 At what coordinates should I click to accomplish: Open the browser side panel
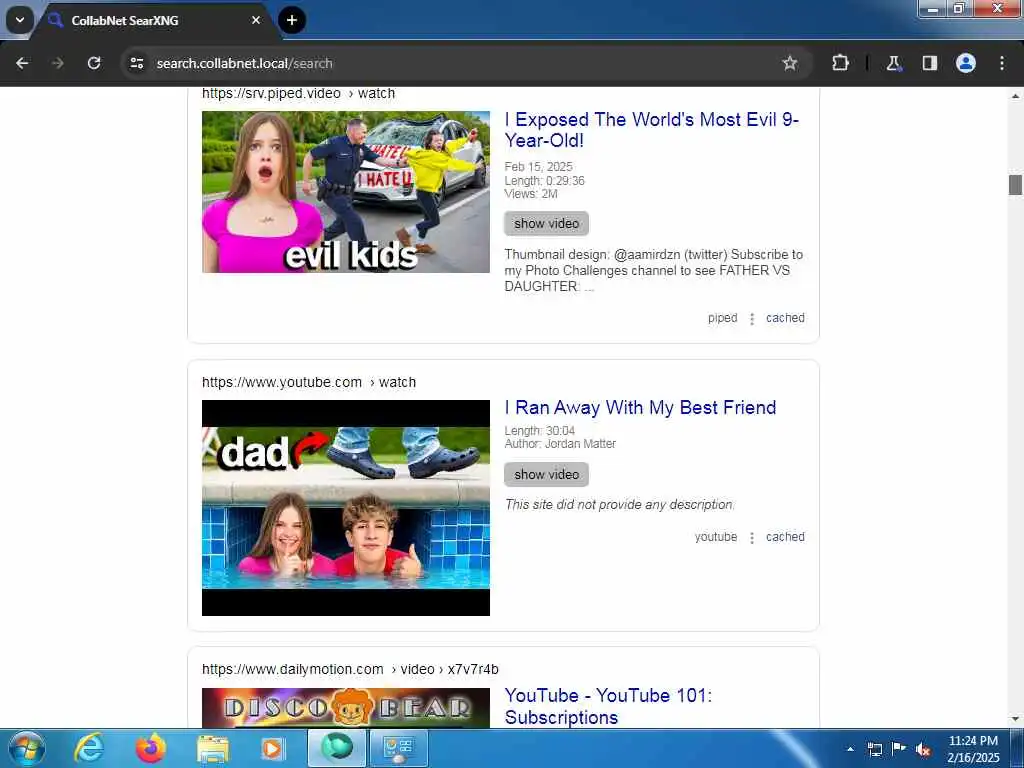[x=930, y=63]
